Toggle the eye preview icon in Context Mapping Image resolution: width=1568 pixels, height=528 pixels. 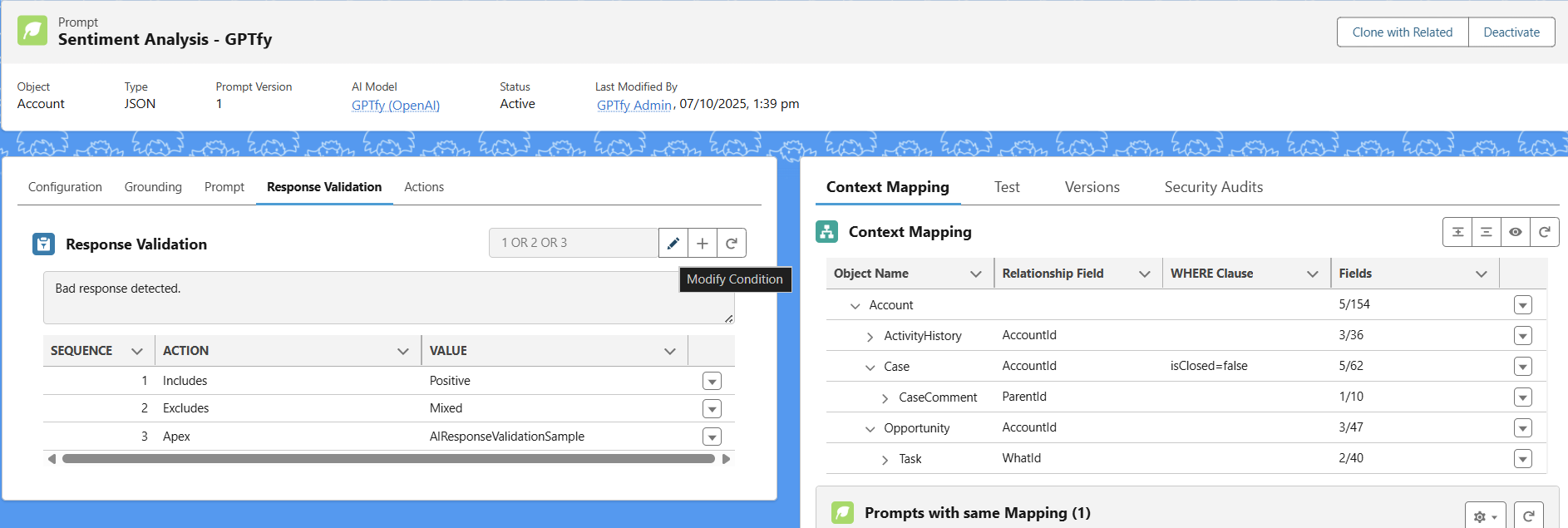tap(1516, 232)
